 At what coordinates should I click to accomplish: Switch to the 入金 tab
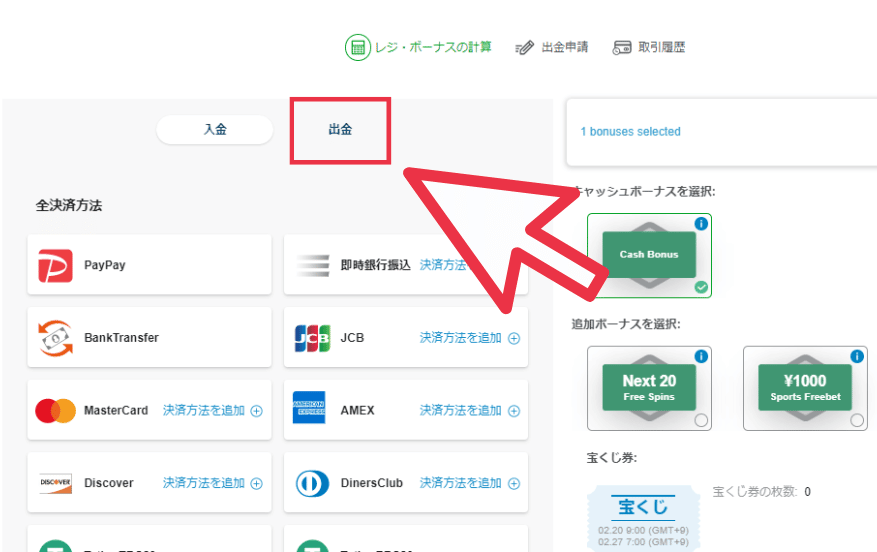click(215, 130)
